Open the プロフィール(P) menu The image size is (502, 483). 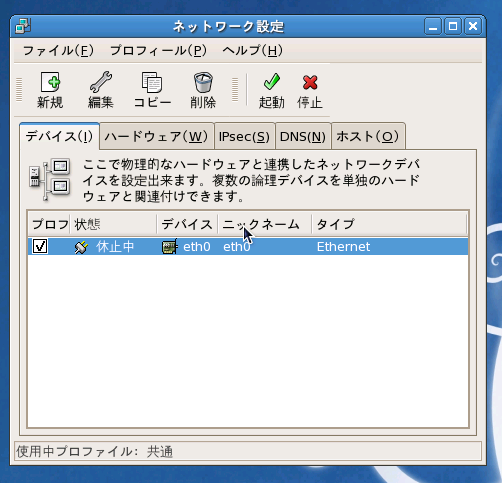[158, 51]
